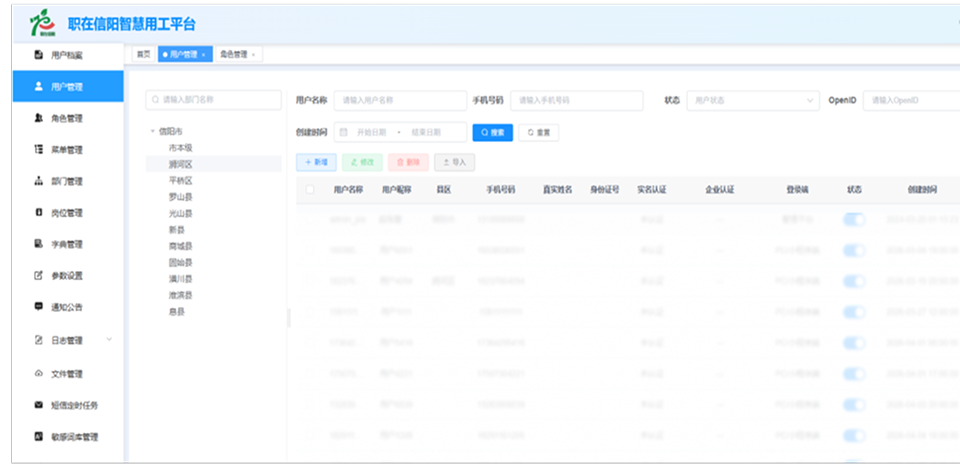
Task: Click the 参数设置 edit icon
Action: click(38, 275)
